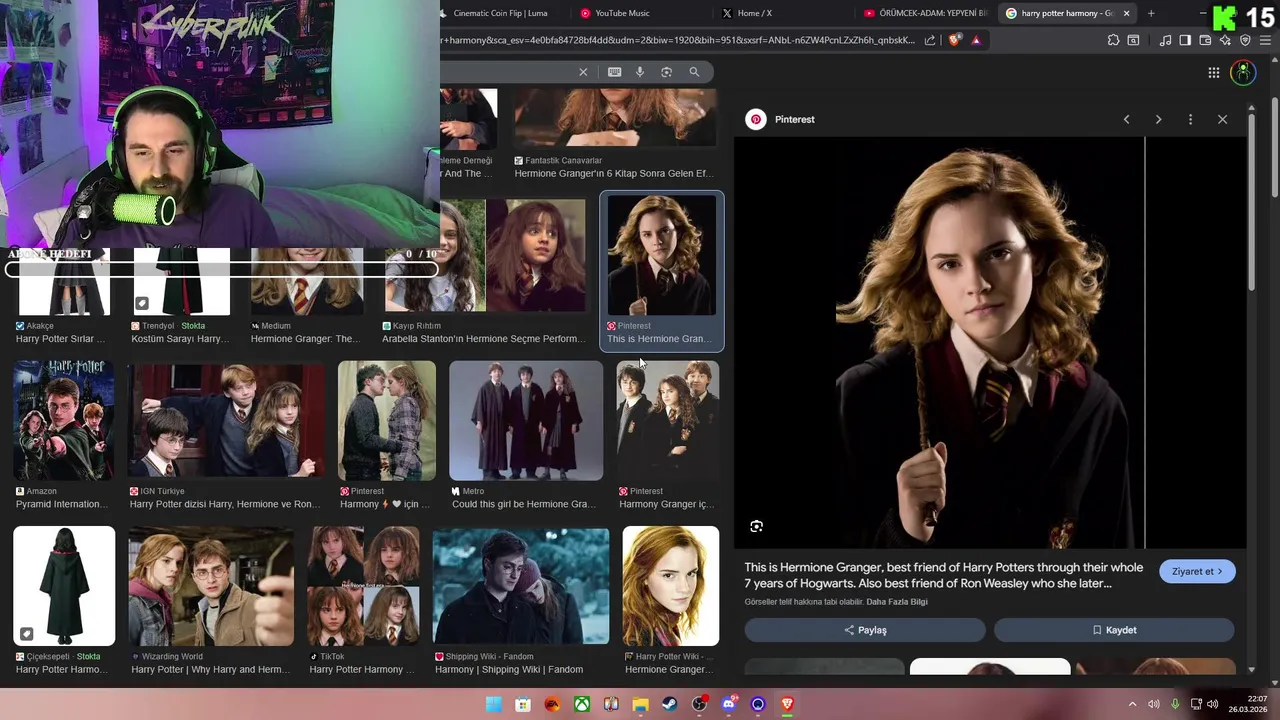
Task: Click the Brave Rewards triangle icon
Action: tap(976, 40)
